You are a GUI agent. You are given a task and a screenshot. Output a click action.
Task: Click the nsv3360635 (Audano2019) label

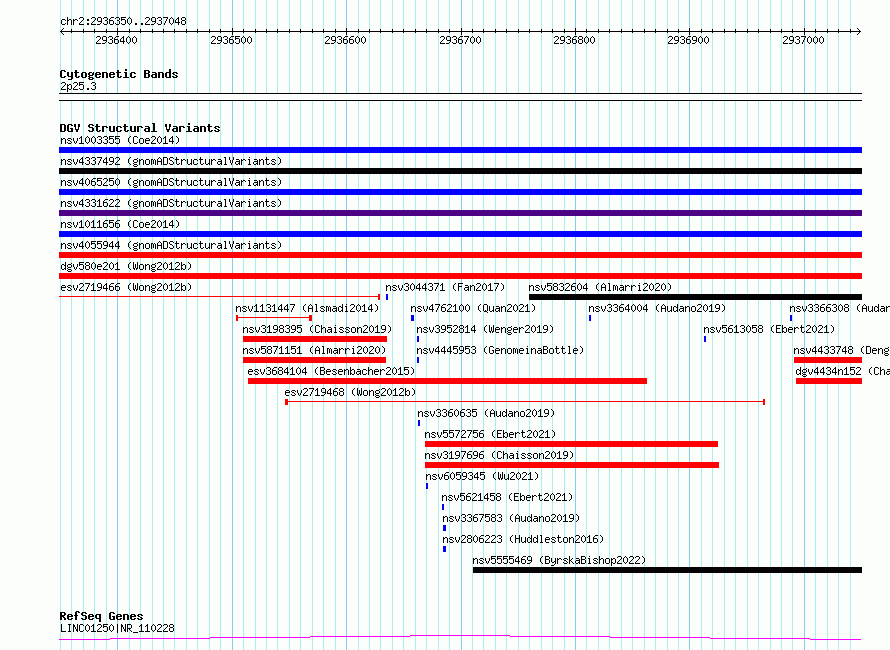pyautogui.click(x=486, y=413)
